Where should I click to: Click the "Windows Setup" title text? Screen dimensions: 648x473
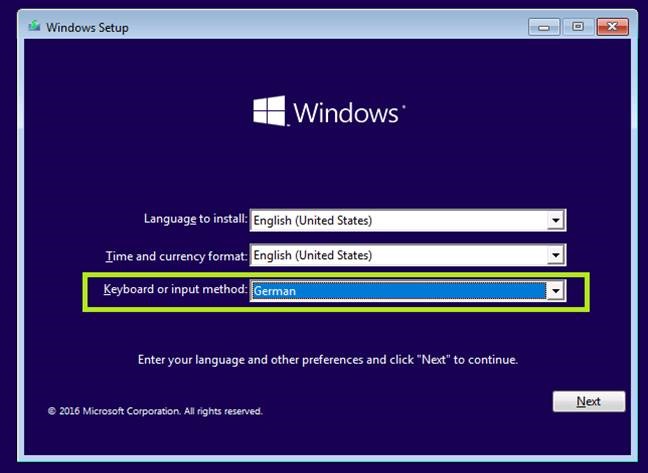click(86, 27)
